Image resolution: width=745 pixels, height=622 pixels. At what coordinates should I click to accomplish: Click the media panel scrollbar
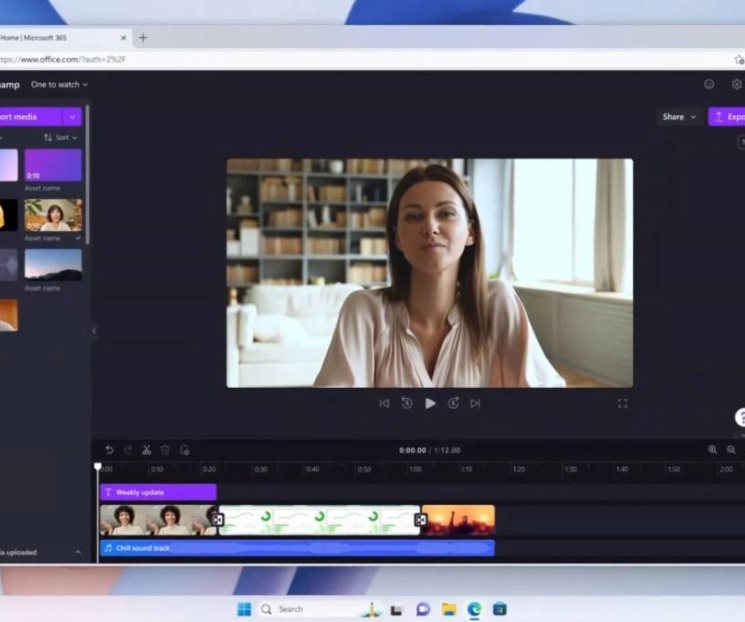click(x=88, y=175)
